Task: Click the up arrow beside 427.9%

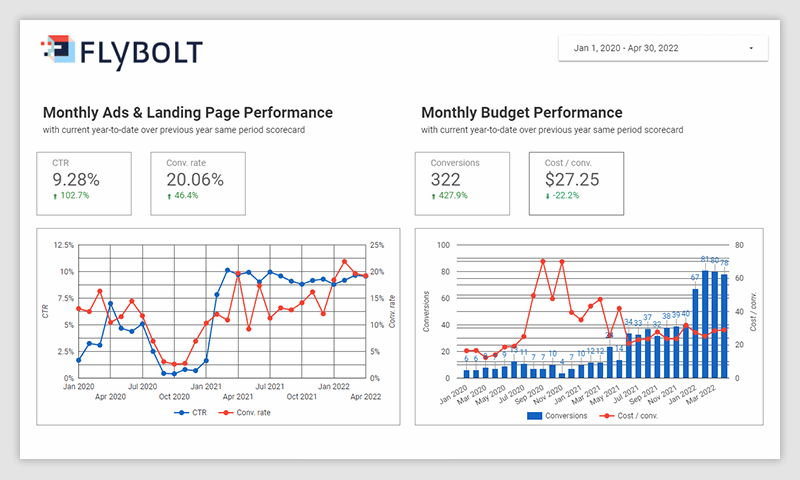Action: (433, 196)
